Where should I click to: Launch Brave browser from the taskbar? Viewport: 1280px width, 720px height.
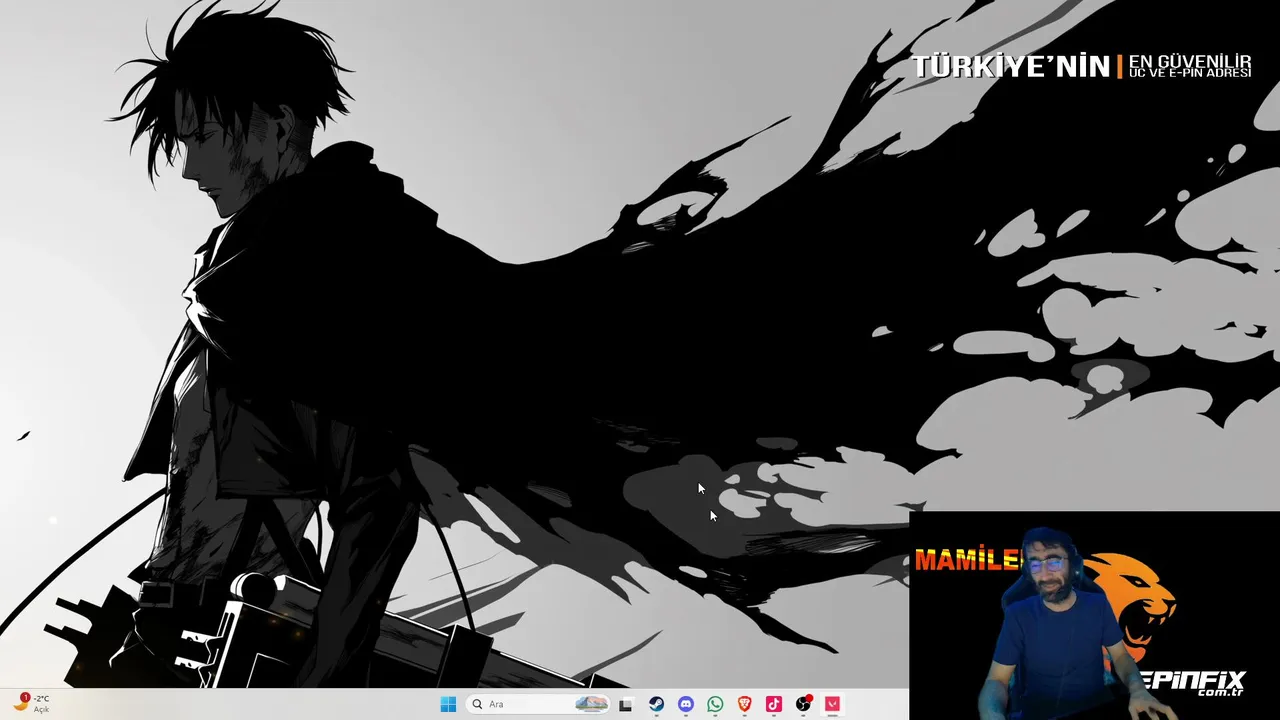tap(744, 704)
